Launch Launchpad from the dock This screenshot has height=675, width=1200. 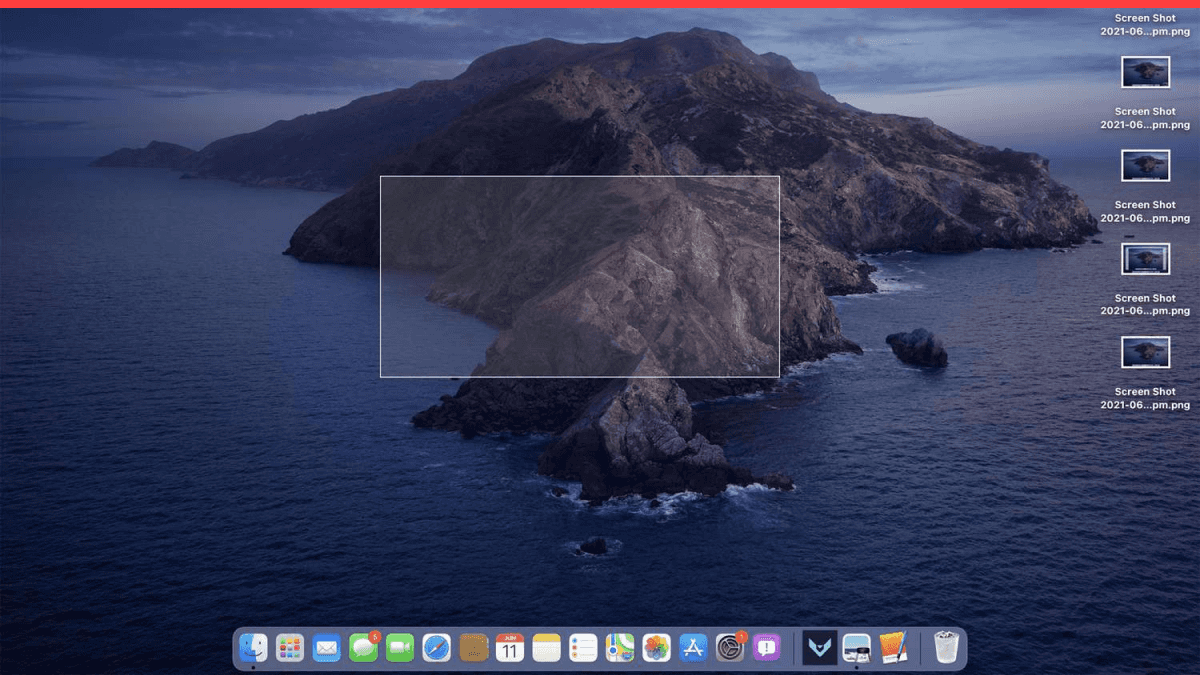pyautogui.click(x=290, y=648)
